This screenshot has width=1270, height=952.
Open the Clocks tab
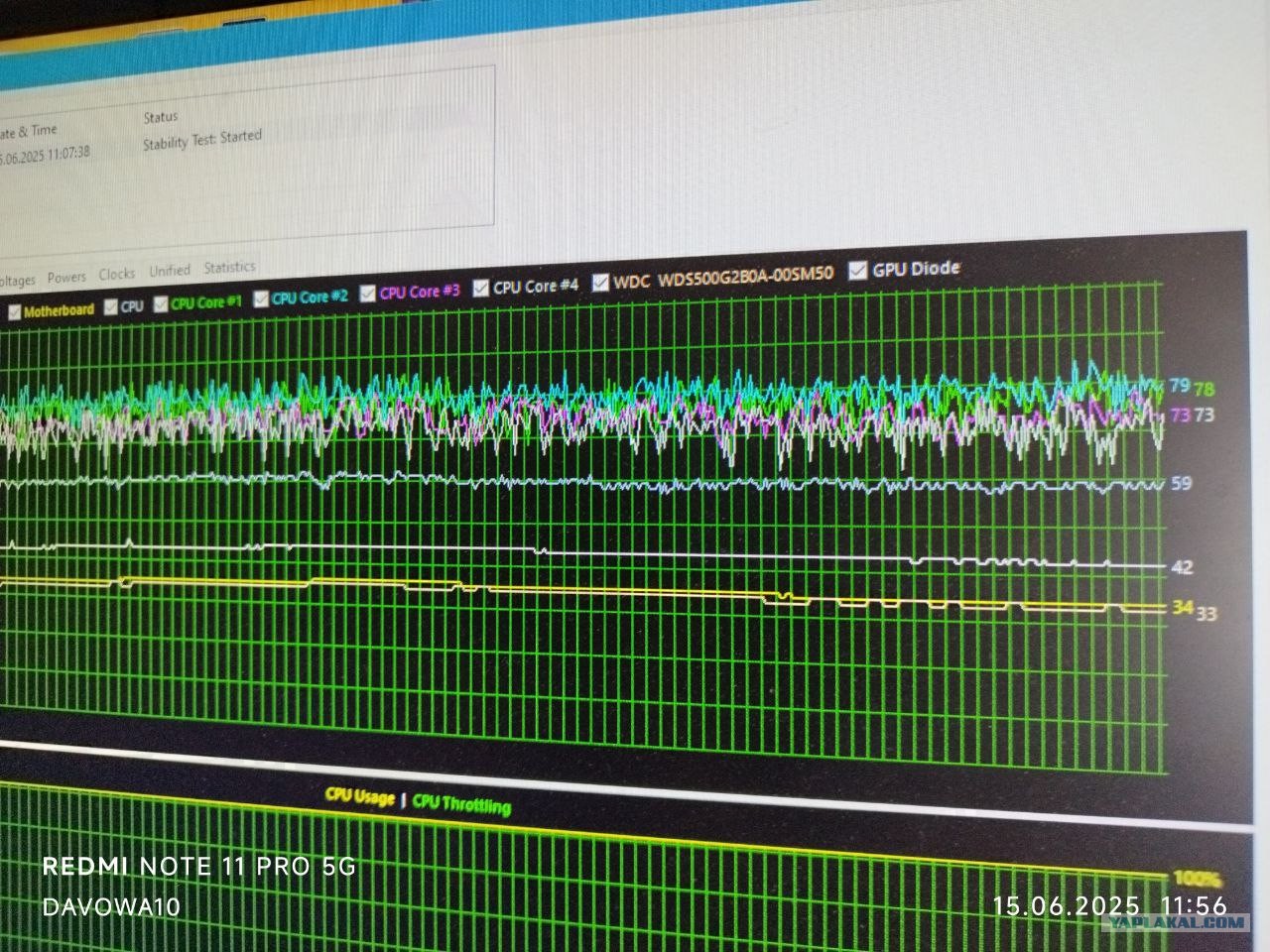coord(116,274)
